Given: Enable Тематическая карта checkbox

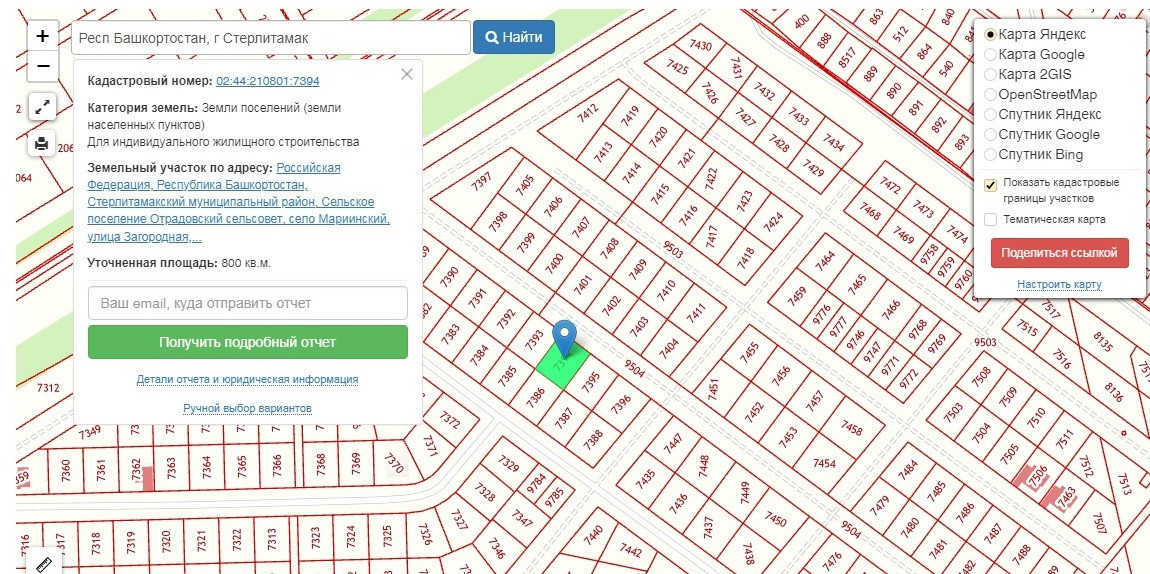Looking at the screenshot, I should [991, 219].
